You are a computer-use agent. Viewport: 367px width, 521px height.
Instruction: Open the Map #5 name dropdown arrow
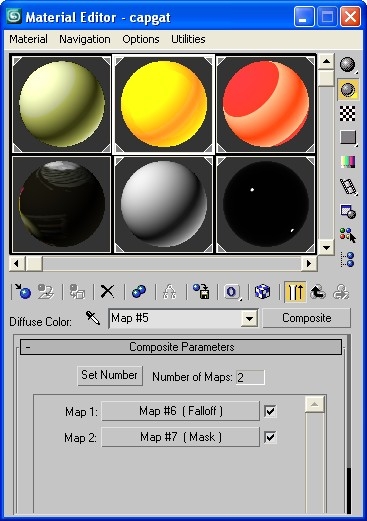[250, 318]
